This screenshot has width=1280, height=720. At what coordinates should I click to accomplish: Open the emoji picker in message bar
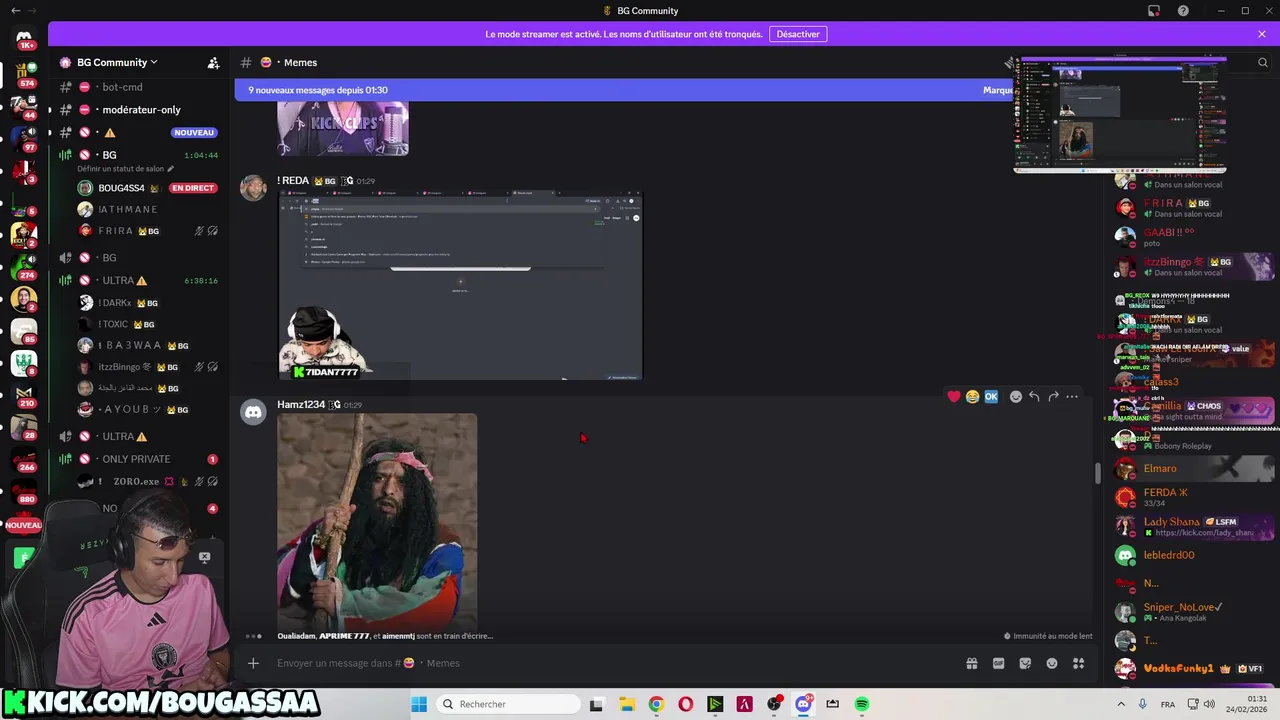1052,663
